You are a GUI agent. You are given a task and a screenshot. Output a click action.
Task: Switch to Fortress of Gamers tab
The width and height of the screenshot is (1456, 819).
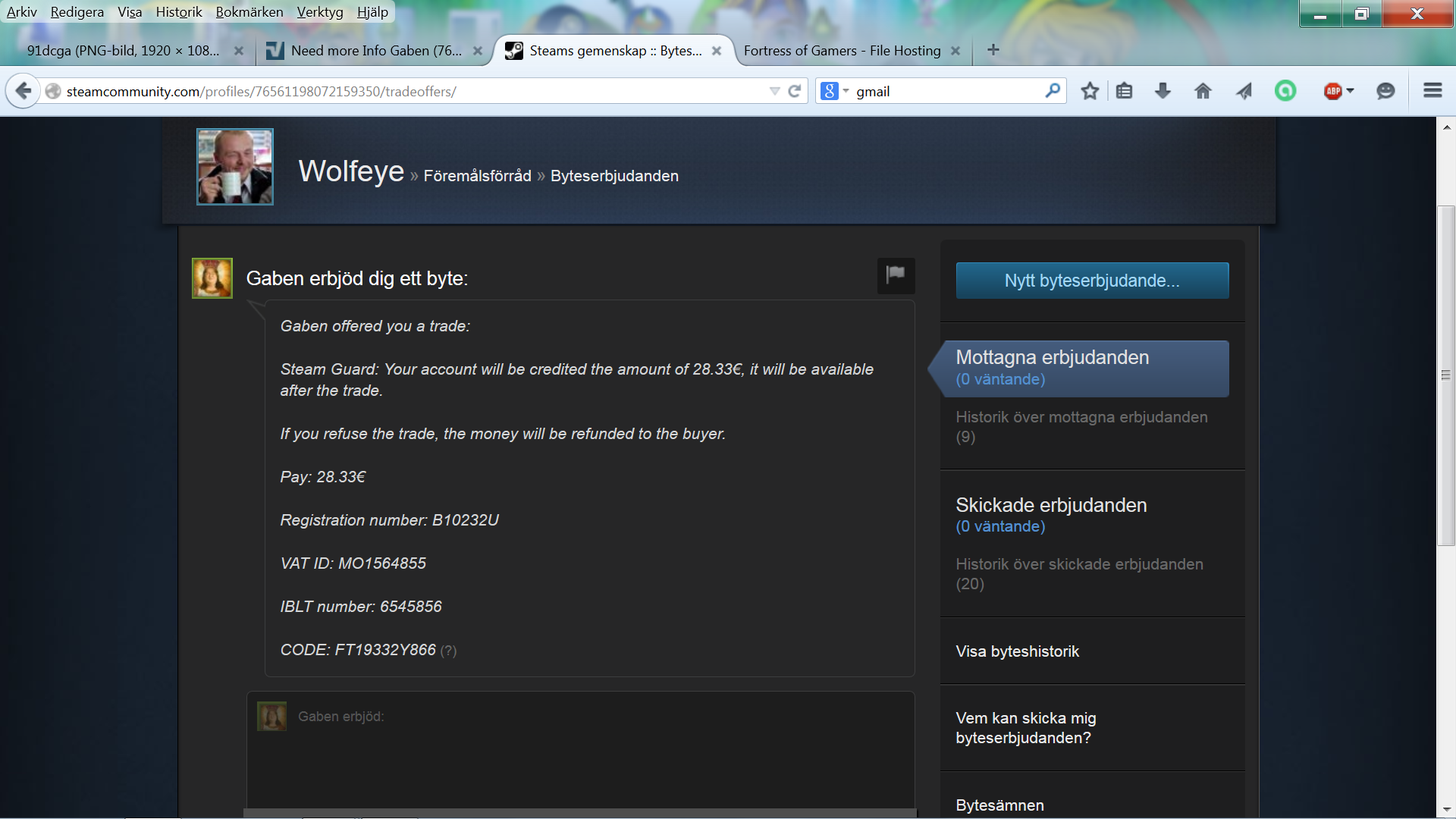842,51
